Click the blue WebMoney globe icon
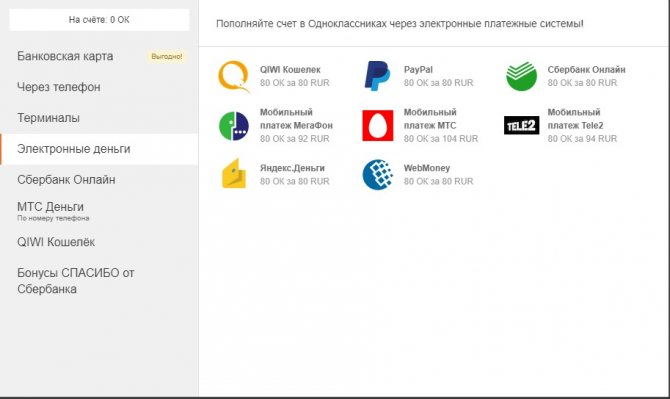Image resolution: width=670 pixels, height=399 pixels. pos(378,175)
